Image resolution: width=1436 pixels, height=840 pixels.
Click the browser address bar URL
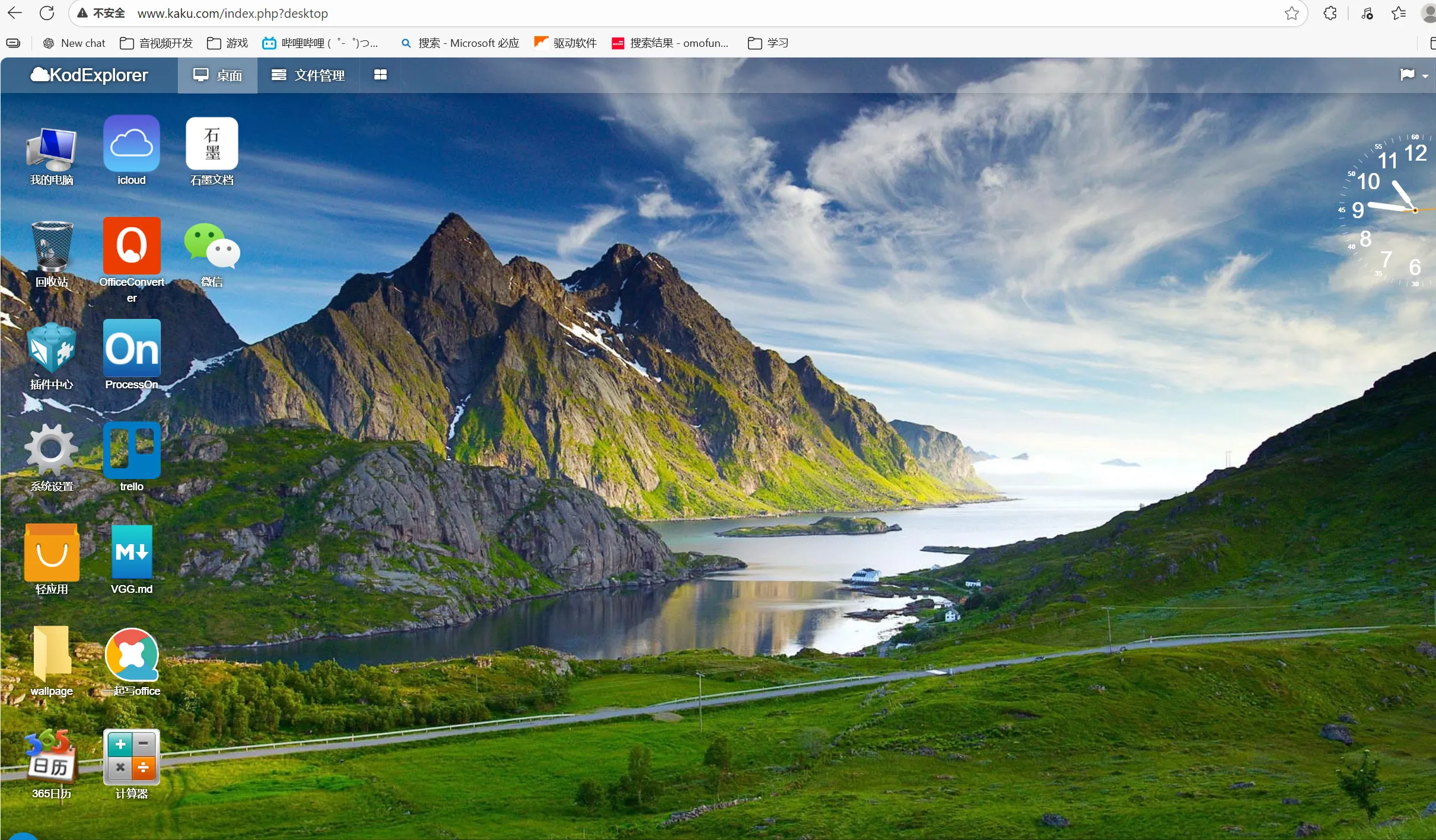click(x=233, y=13)
